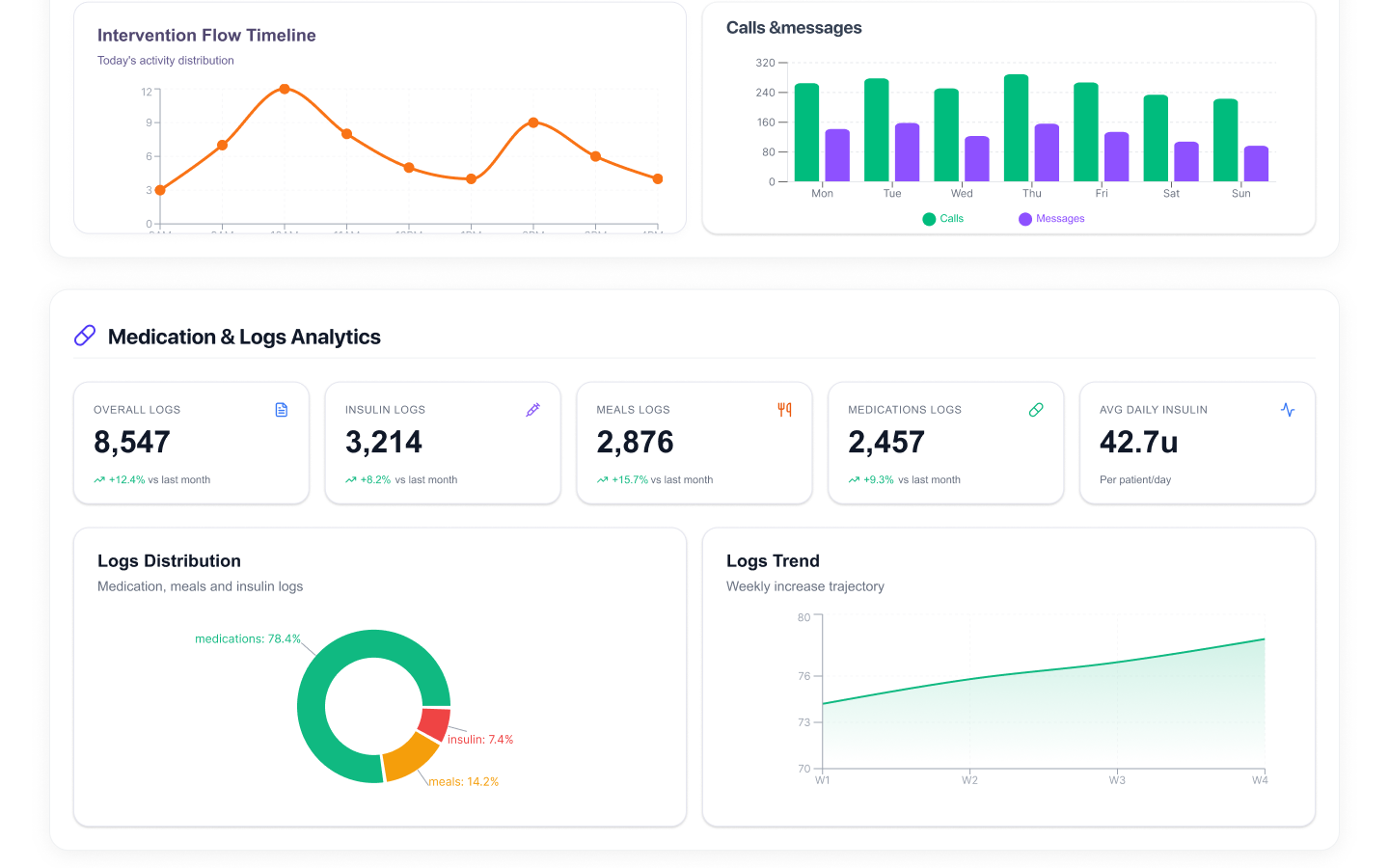Screen dimensions: 1389x868
Task: Click the Meals Logs value 2,876
Action: point(635,442)
